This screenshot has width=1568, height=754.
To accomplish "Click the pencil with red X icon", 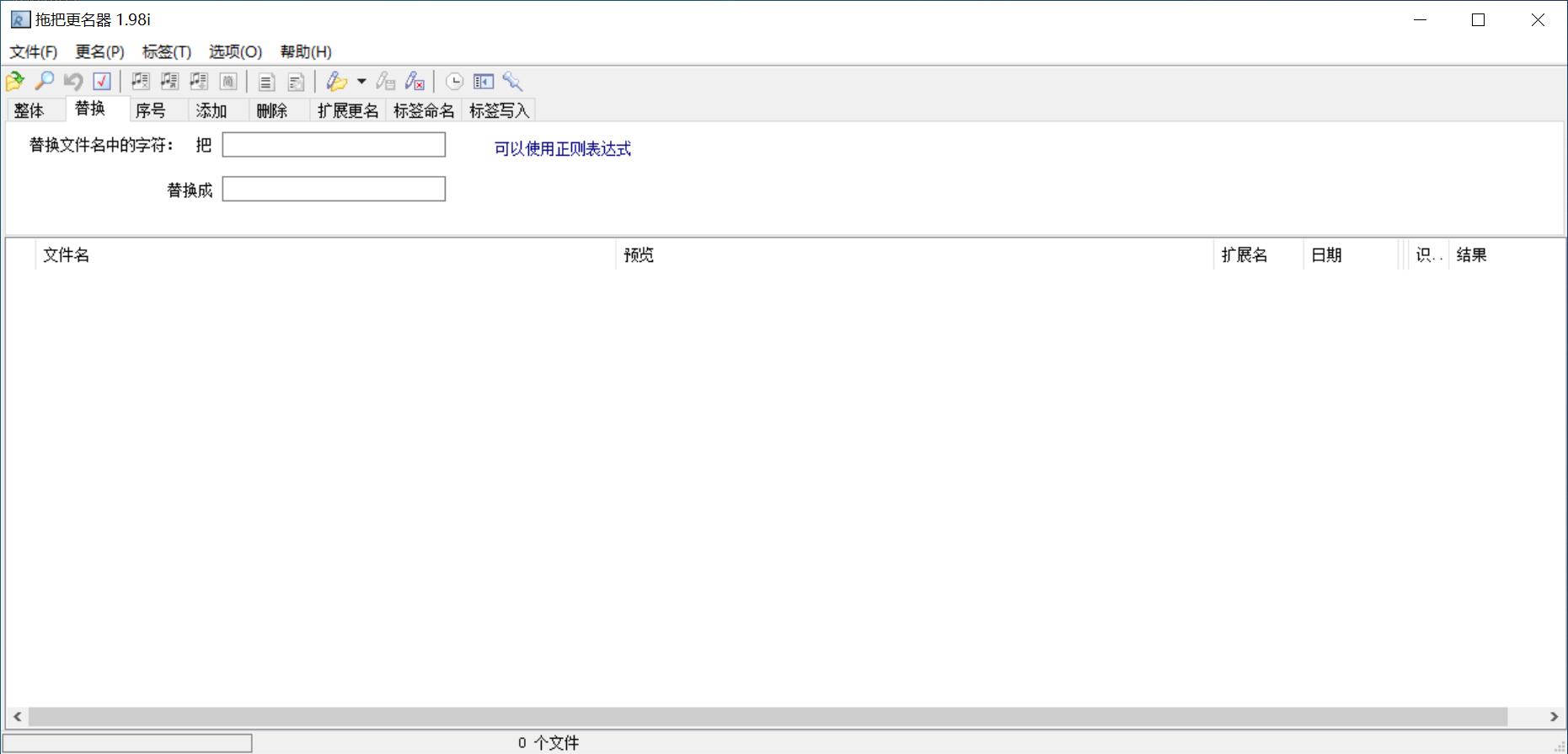I will coord(415,82).
